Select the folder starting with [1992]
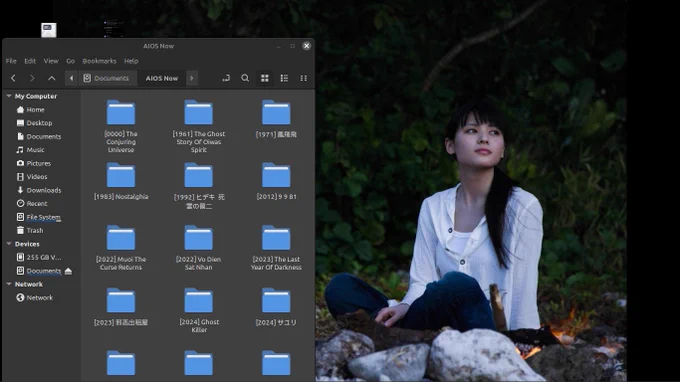 pos(199,186)
